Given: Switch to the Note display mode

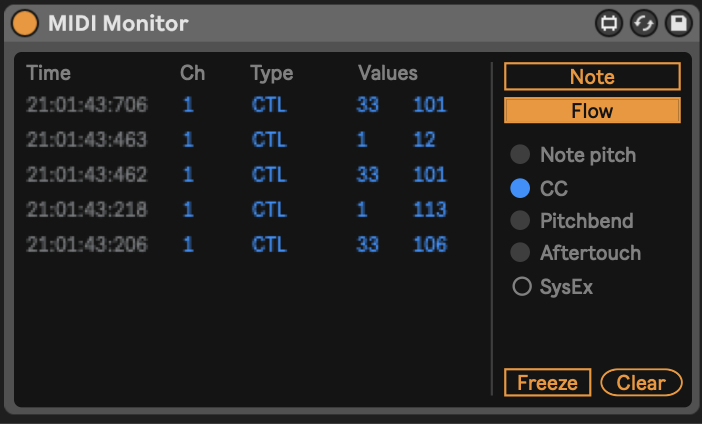Looking at the screenshot, I should tap(592, 77).
